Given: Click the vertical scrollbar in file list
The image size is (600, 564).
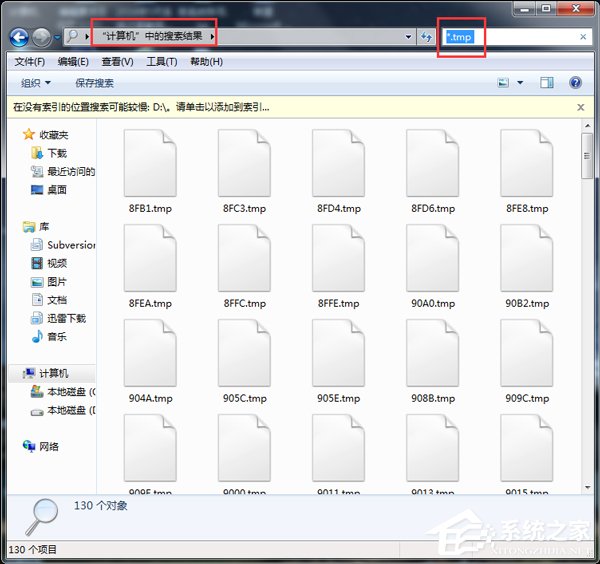Looking at the screenshot, I should pos(587,300).
